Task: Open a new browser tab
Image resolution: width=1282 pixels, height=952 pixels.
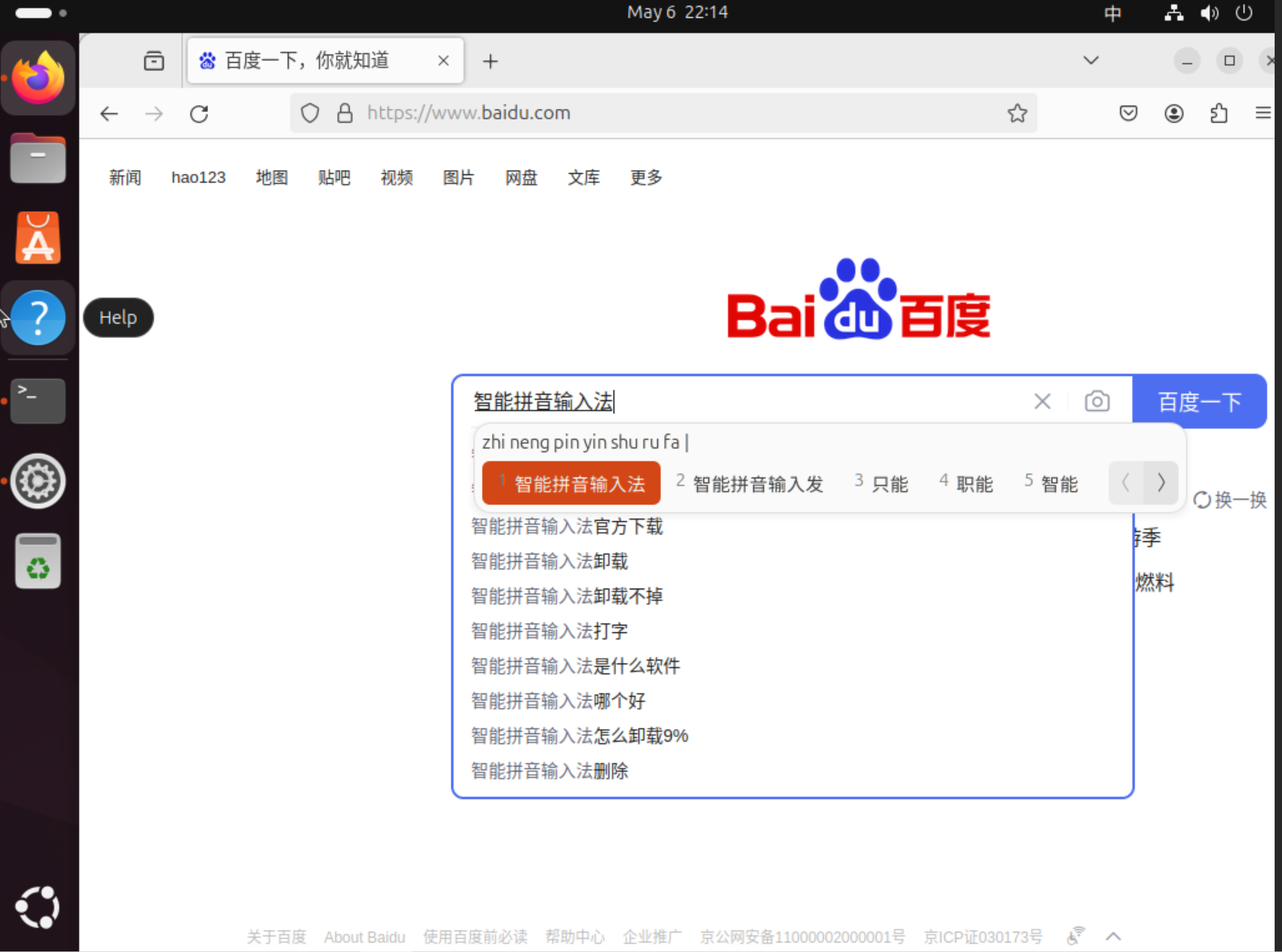Action: 490,61
